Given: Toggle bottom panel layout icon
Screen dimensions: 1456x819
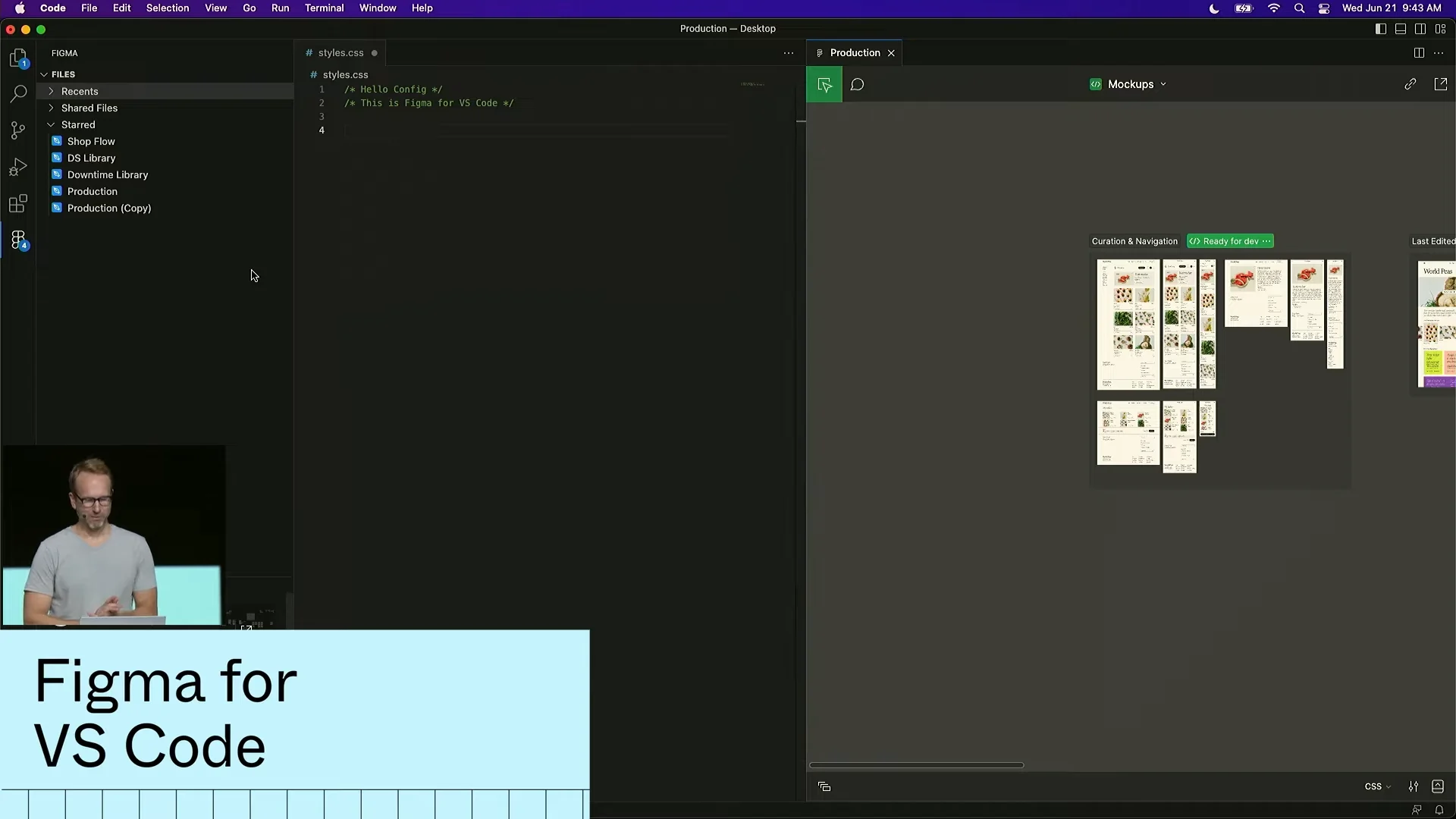Looking at the screenshot, I should point(1401,29).
